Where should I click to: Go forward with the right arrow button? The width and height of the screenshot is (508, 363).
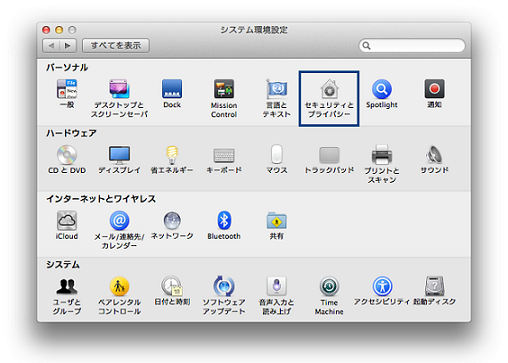(x=68, y=45)
